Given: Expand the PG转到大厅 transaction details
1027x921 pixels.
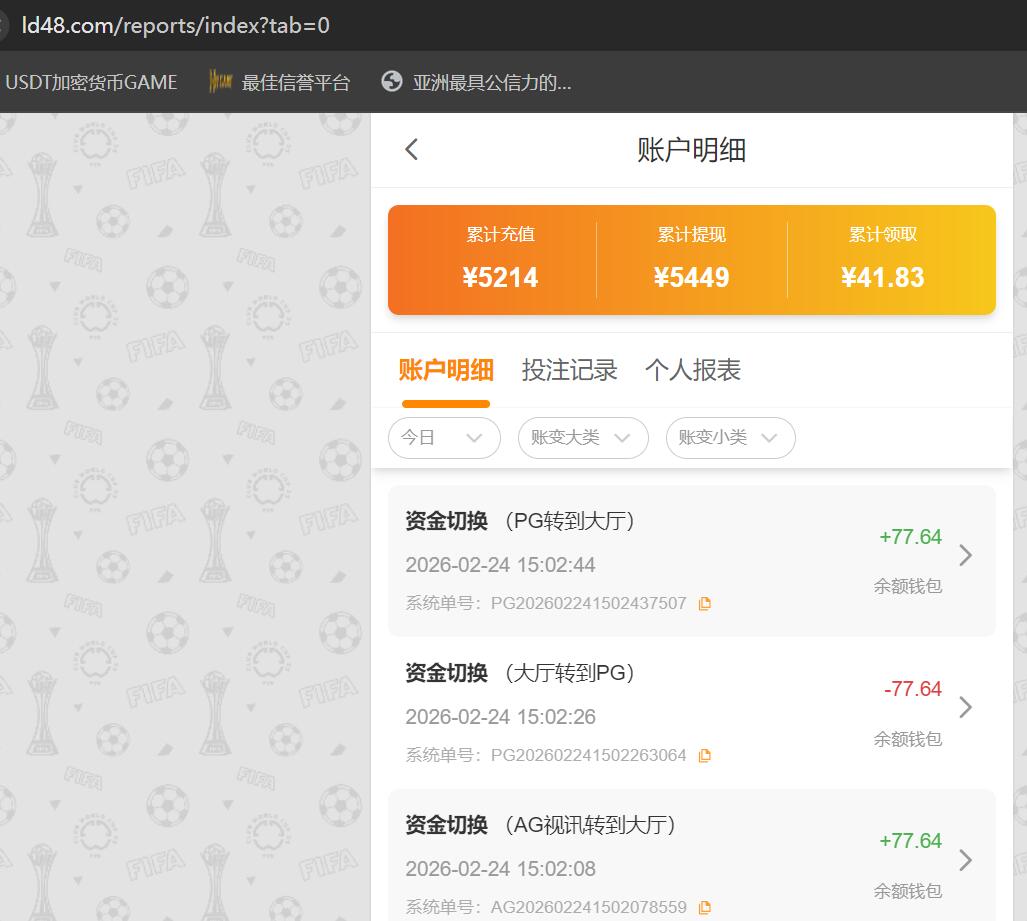Looking at the screenshot, I should point(965,555).
